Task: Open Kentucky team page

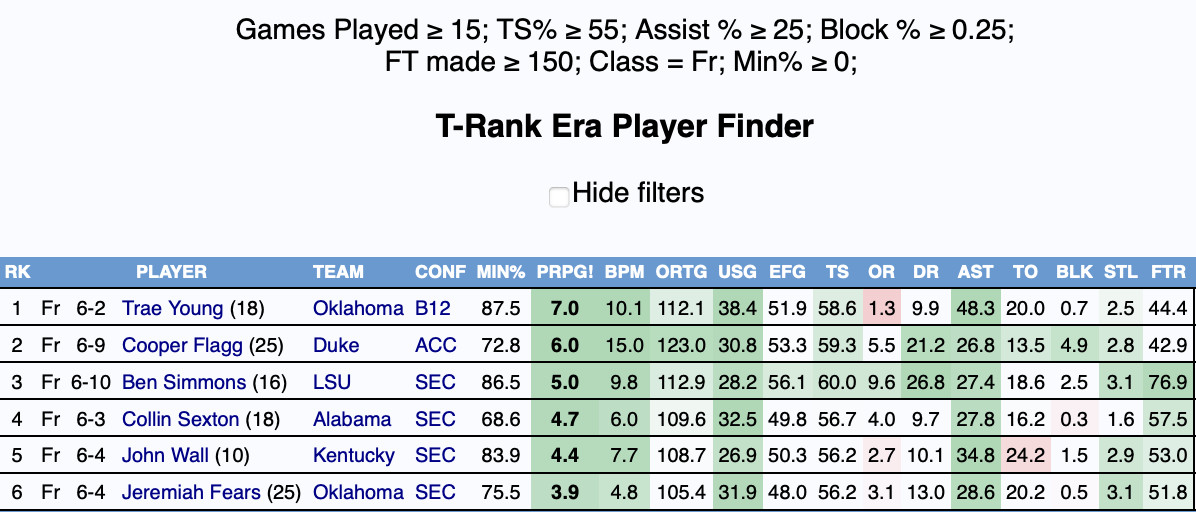Action: tap(353, 456)
